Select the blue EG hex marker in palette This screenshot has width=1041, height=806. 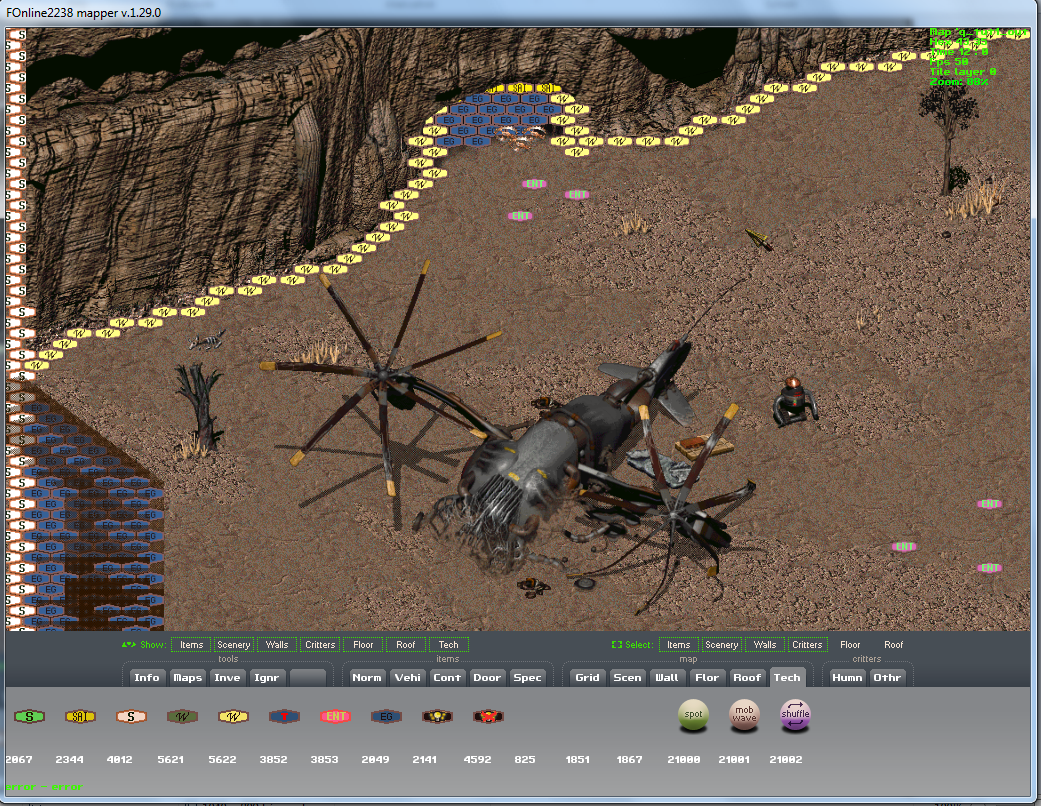point(386,716)
